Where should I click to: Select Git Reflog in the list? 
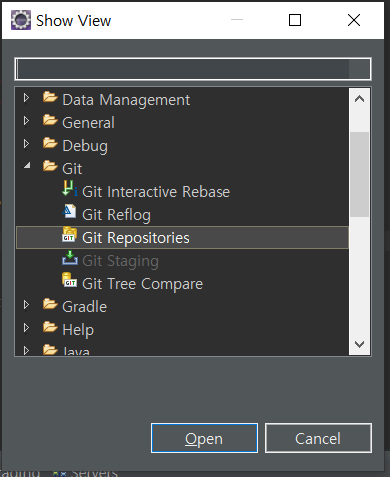(116, 215)
